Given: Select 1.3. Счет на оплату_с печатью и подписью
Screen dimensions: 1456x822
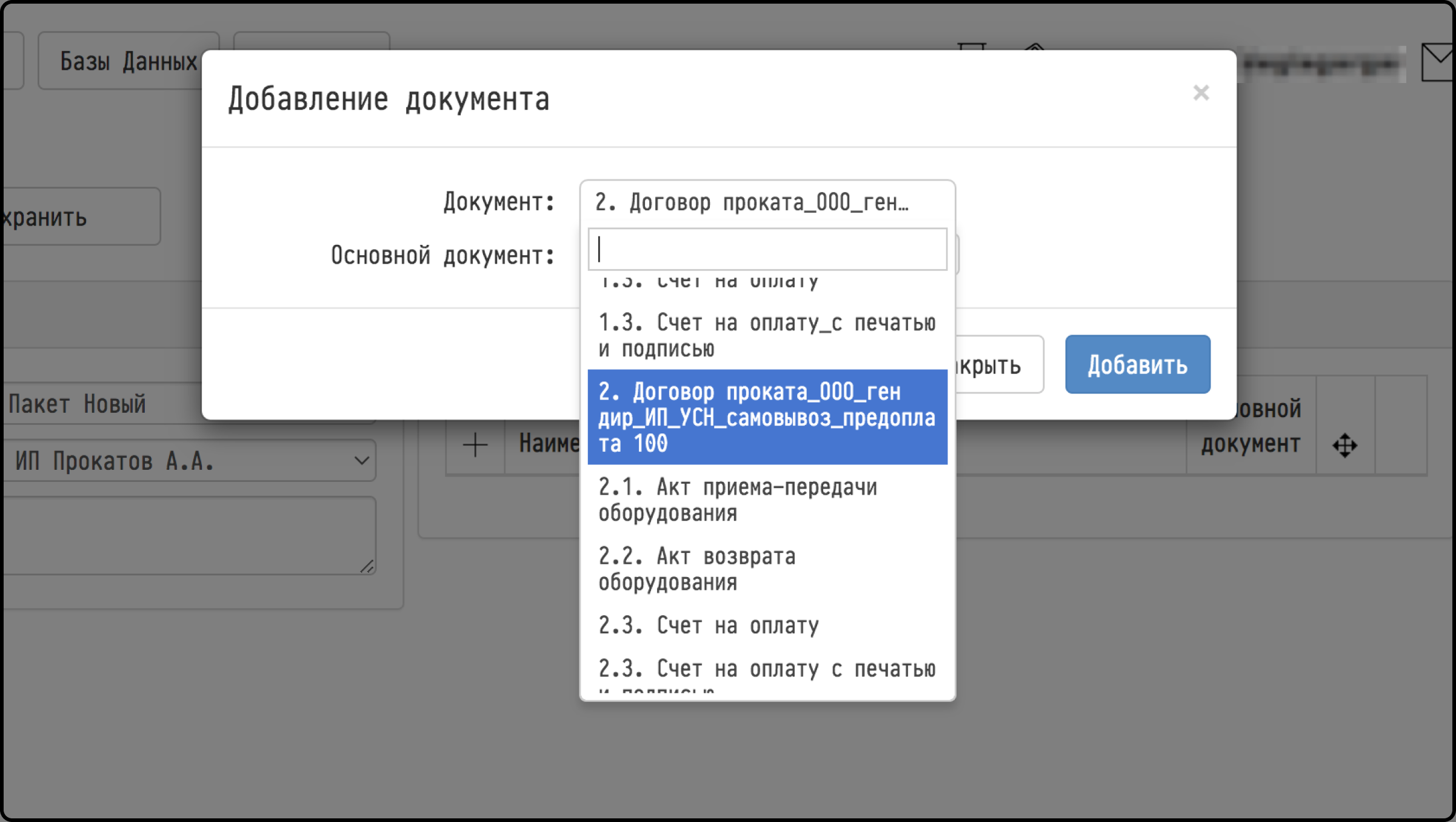Looking at the screenshot, I should [x=767, y=335].
